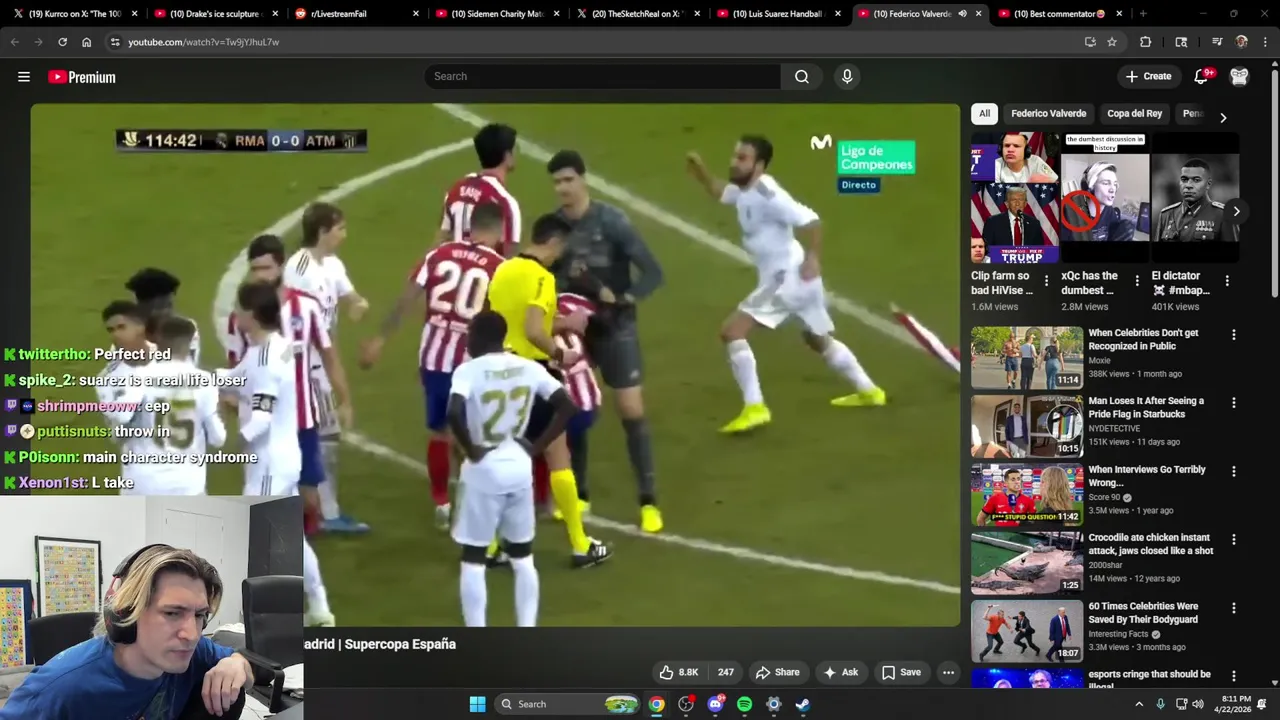This screenshot has width=1280, height=720.
Task: Advance shorts shelf with right arrow
Action: click(x=1236, y=211)
